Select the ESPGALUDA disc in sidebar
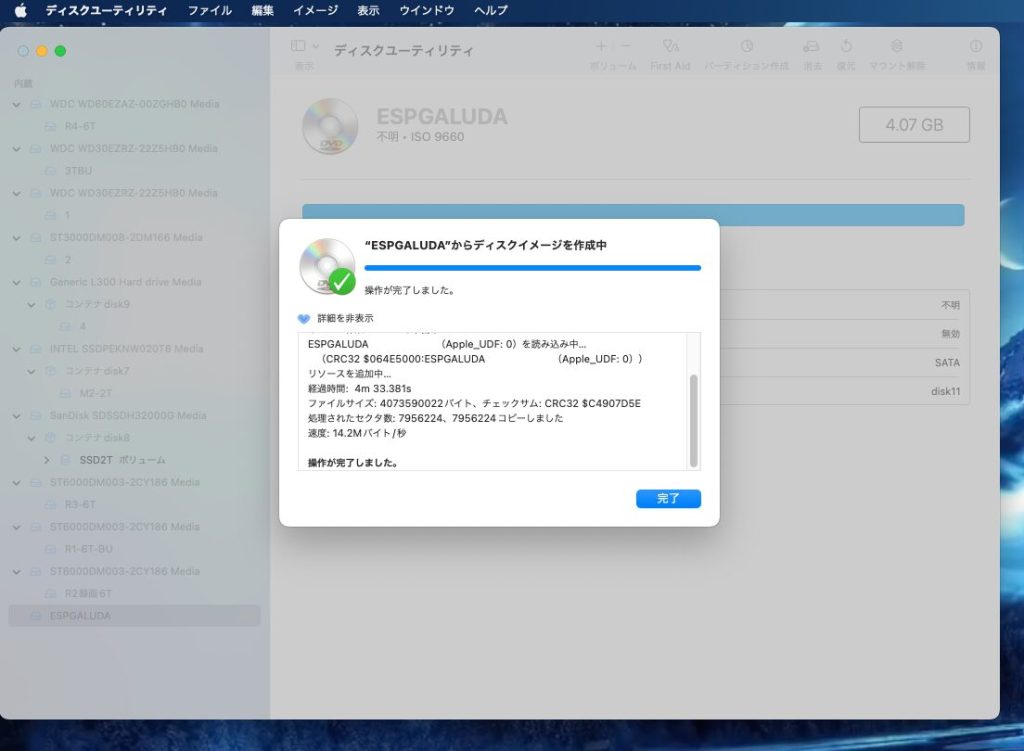The image size is (1024, 751). coord(80,616)
